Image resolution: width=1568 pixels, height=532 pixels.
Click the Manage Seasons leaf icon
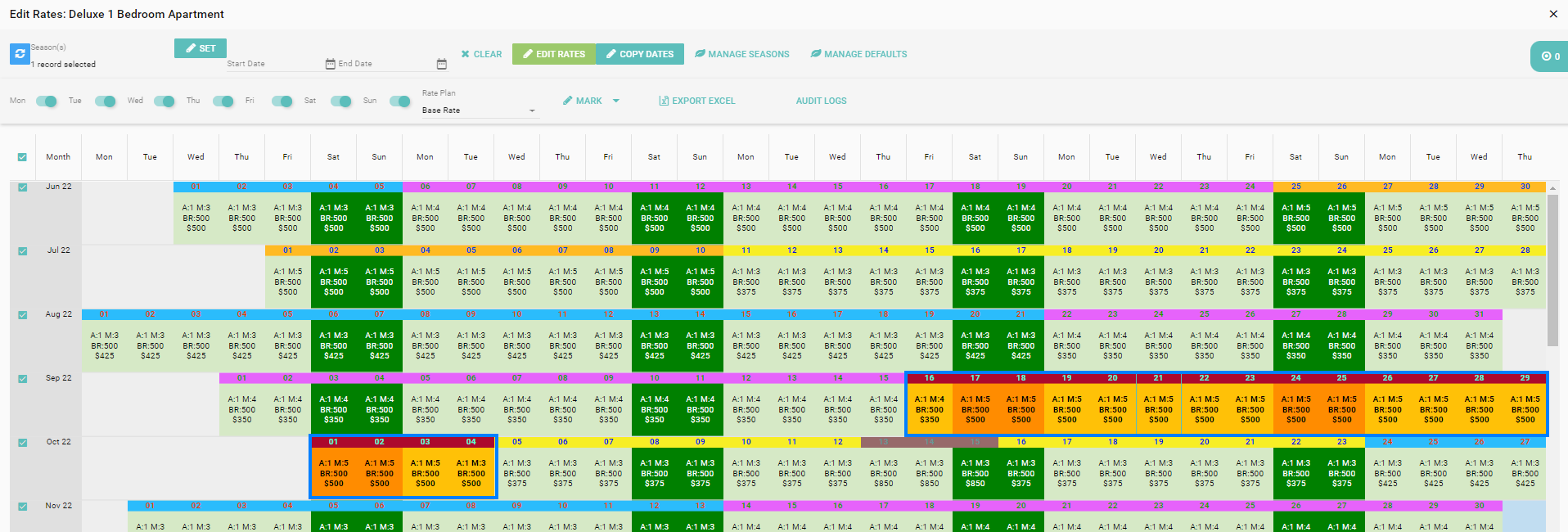pyautogui.click(x=700, y=54)
